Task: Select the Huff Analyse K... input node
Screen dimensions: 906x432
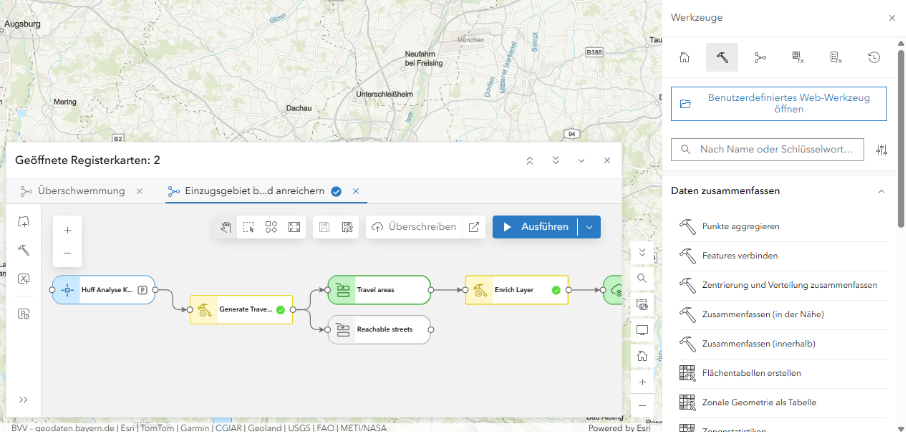Action: (x=103, y=290)
